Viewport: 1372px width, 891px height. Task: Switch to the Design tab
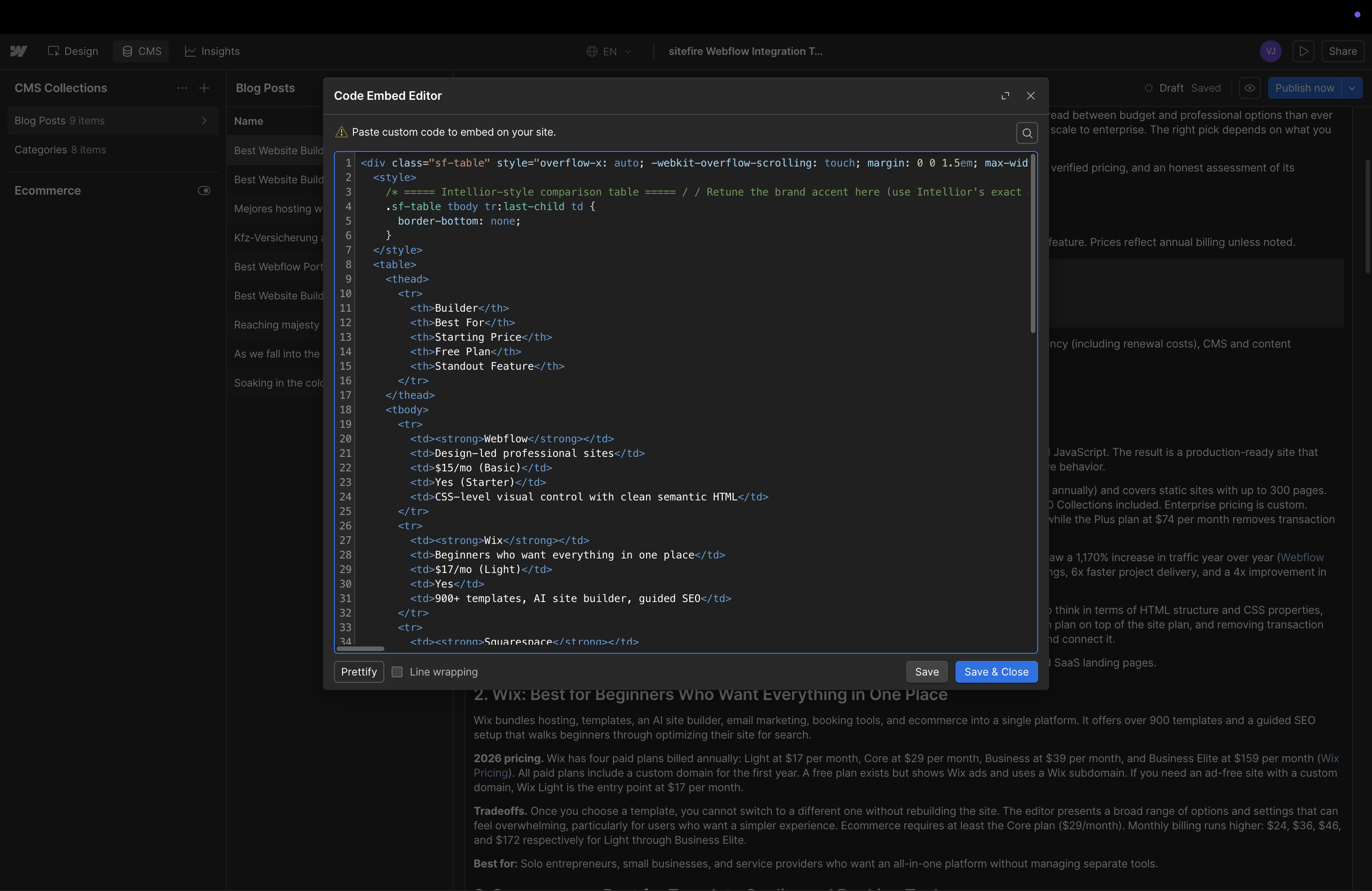coord(73,51)
